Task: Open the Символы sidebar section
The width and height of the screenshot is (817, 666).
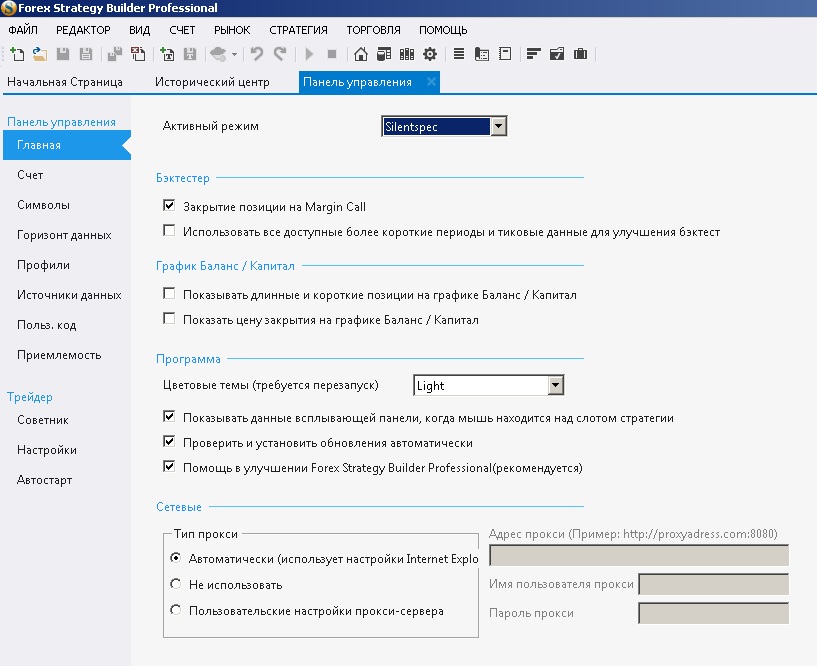Action: coord(43,205)
